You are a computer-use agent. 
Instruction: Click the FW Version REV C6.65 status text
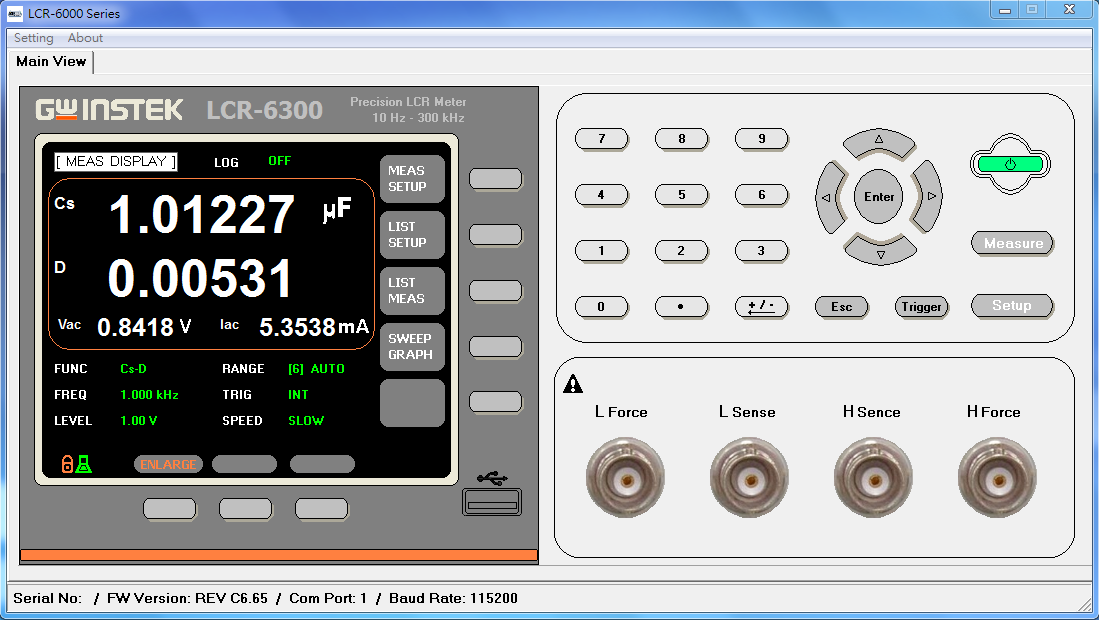point(187,599)
